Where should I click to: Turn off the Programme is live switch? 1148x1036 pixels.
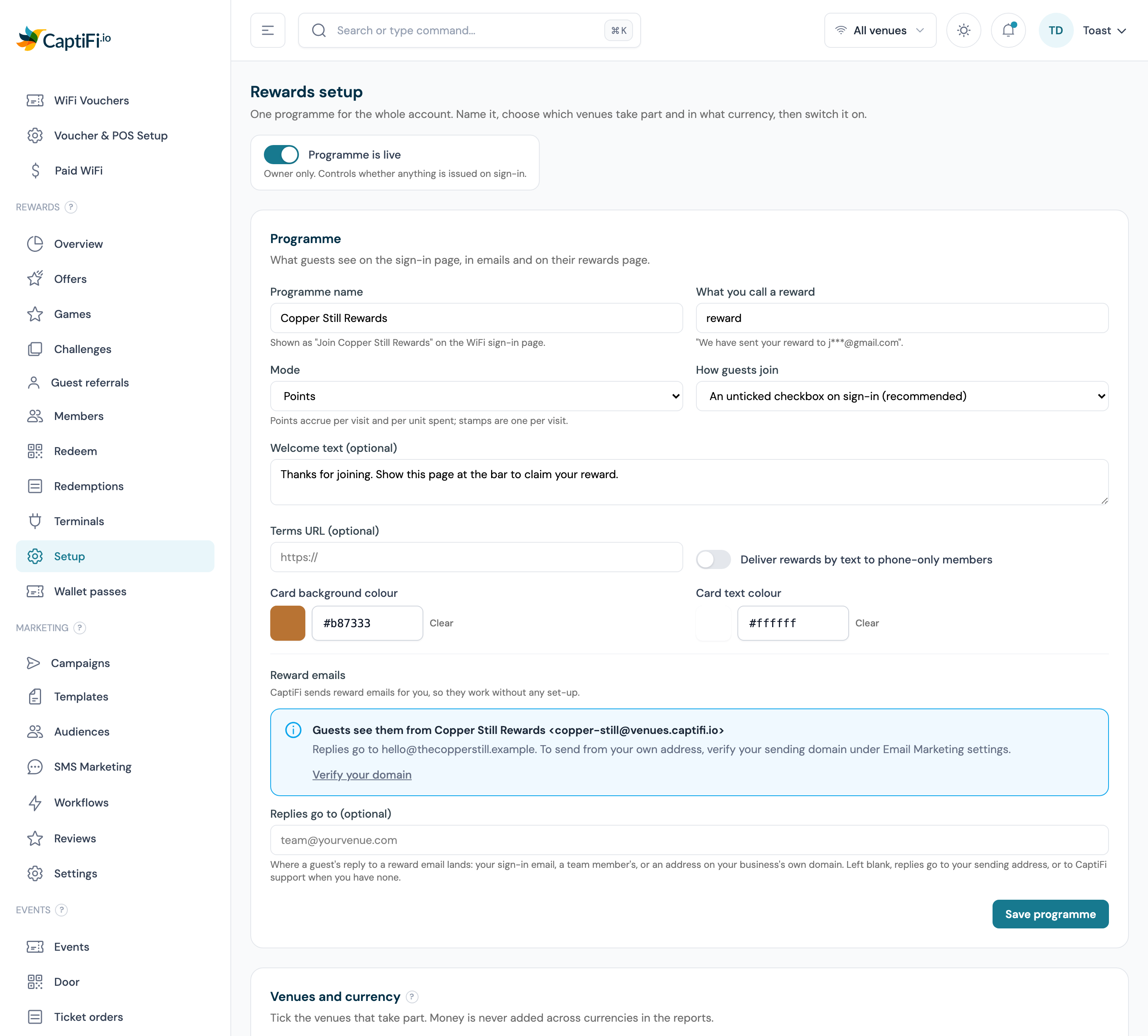(281, 154)
